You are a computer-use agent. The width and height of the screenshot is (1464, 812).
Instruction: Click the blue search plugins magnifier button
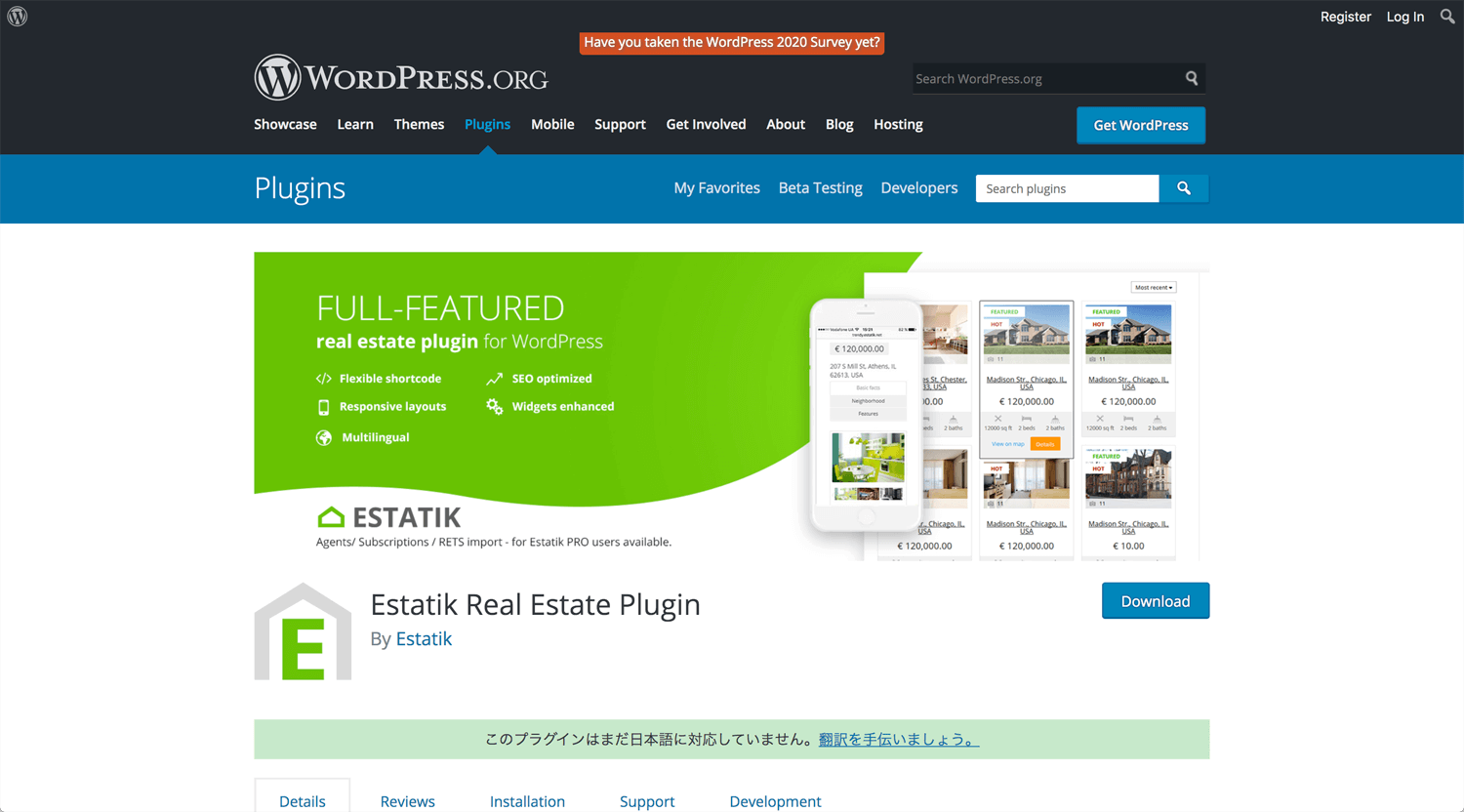(x=1184, y=188)
